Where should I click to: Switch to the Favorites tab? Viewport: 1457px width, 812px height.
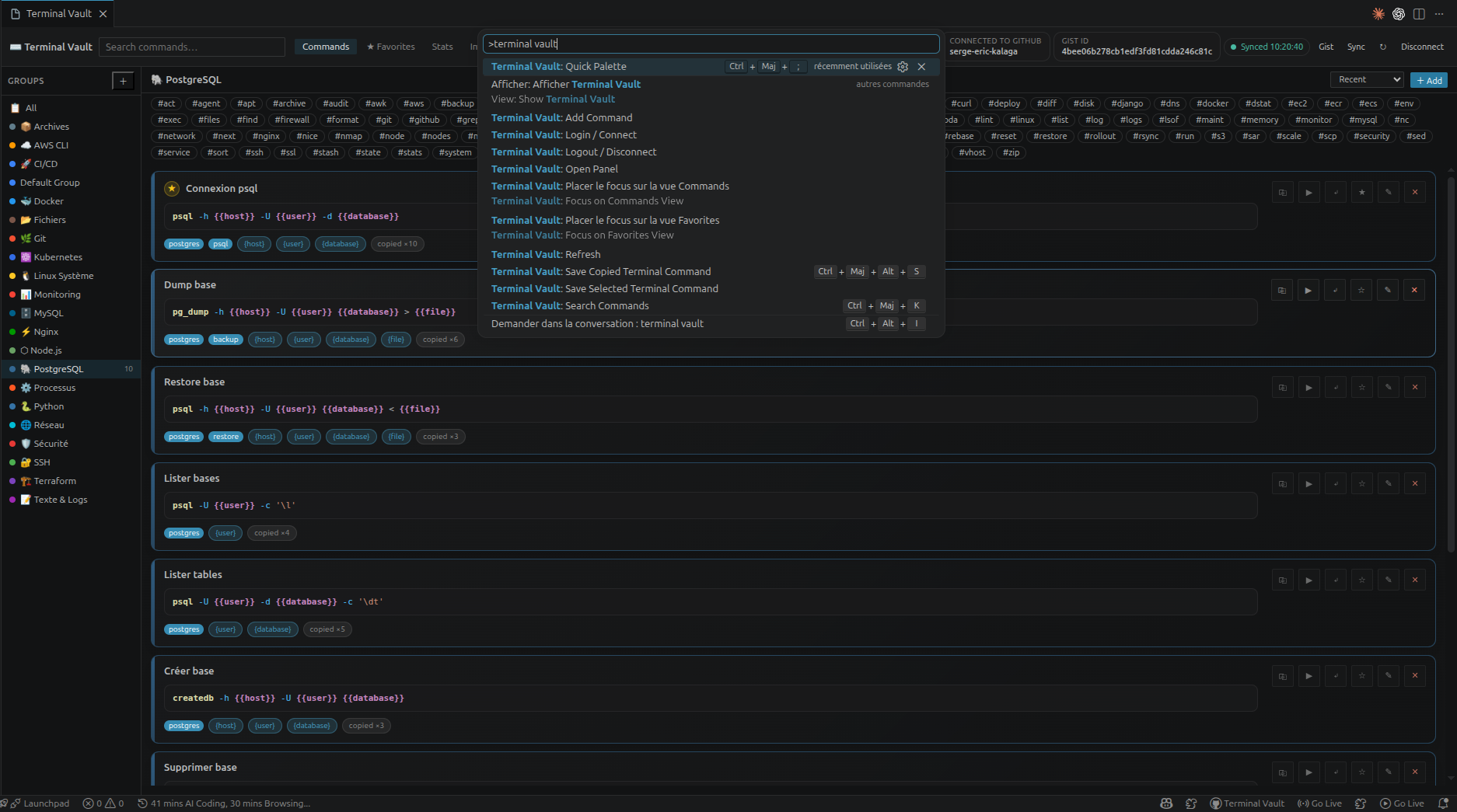click(391, 47)
